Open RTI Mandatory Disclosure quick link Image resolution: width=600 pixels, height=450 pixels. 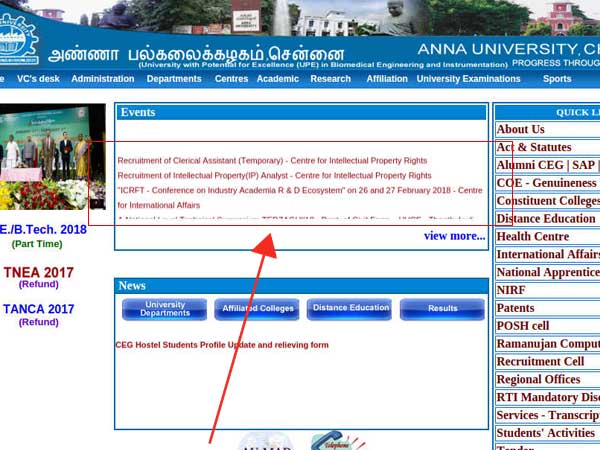[x=547, y=397]
